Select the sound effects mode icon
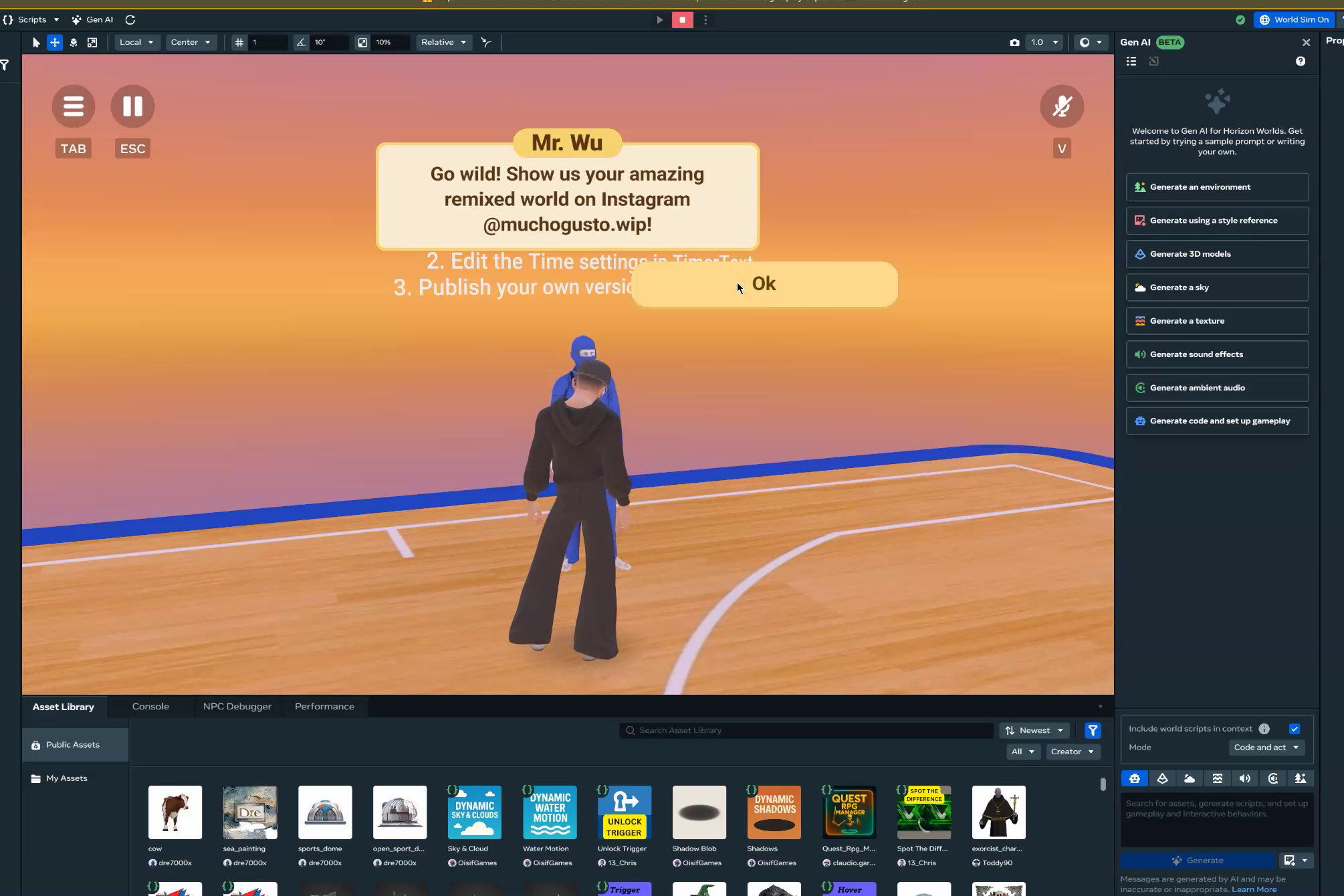The width and height of the screenshot is (1344, 896). point(1244,778)
